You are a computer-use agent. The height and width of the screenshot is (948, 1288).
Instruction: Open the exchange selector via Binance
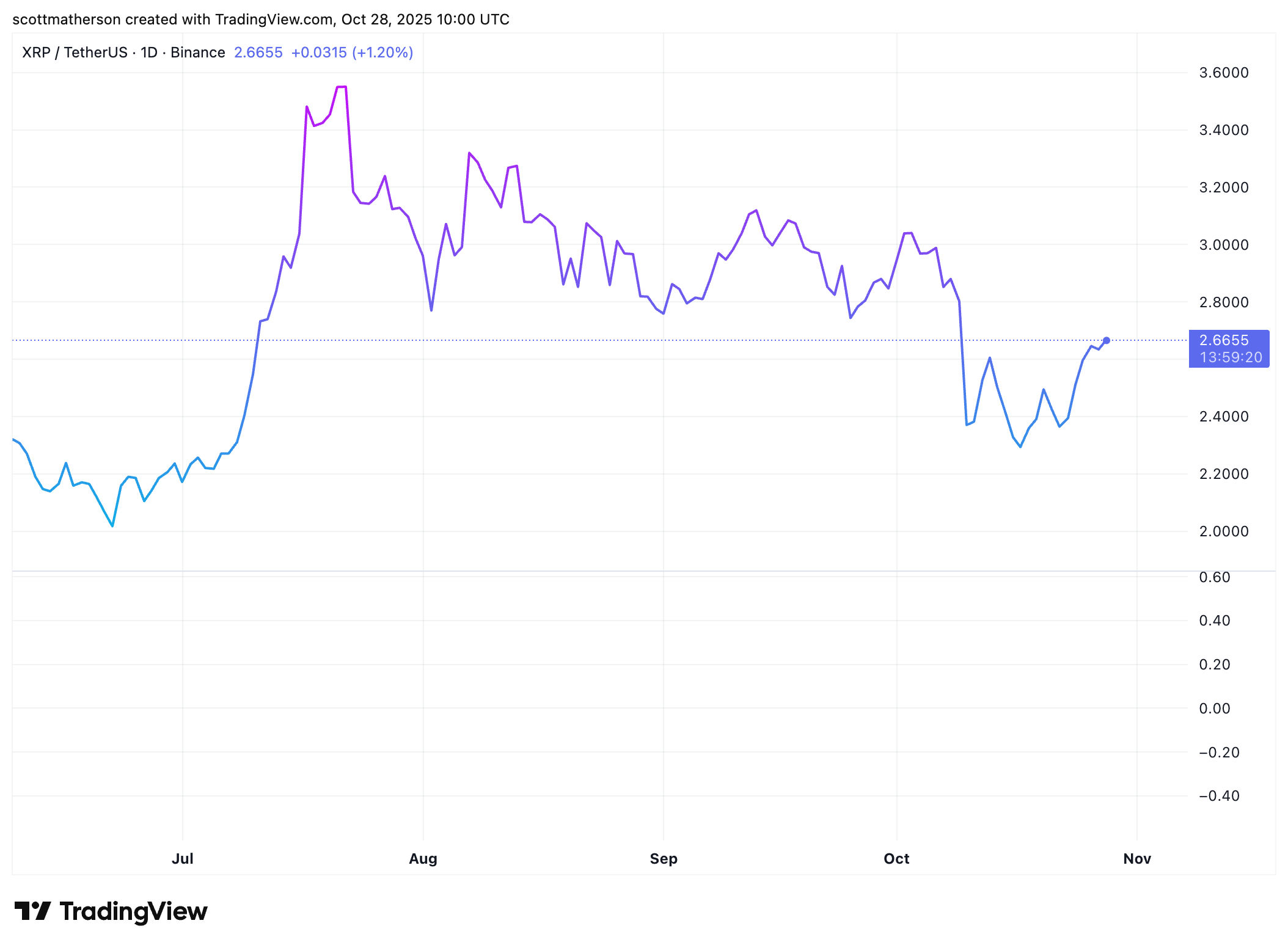(x=197, y=52)
